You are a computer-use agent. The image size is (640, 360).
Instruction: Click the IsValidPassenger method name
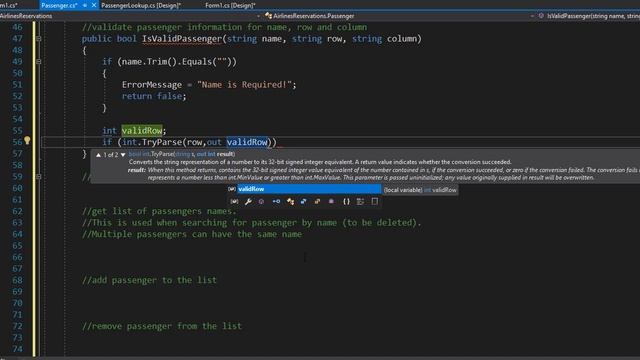coord(182,39)
